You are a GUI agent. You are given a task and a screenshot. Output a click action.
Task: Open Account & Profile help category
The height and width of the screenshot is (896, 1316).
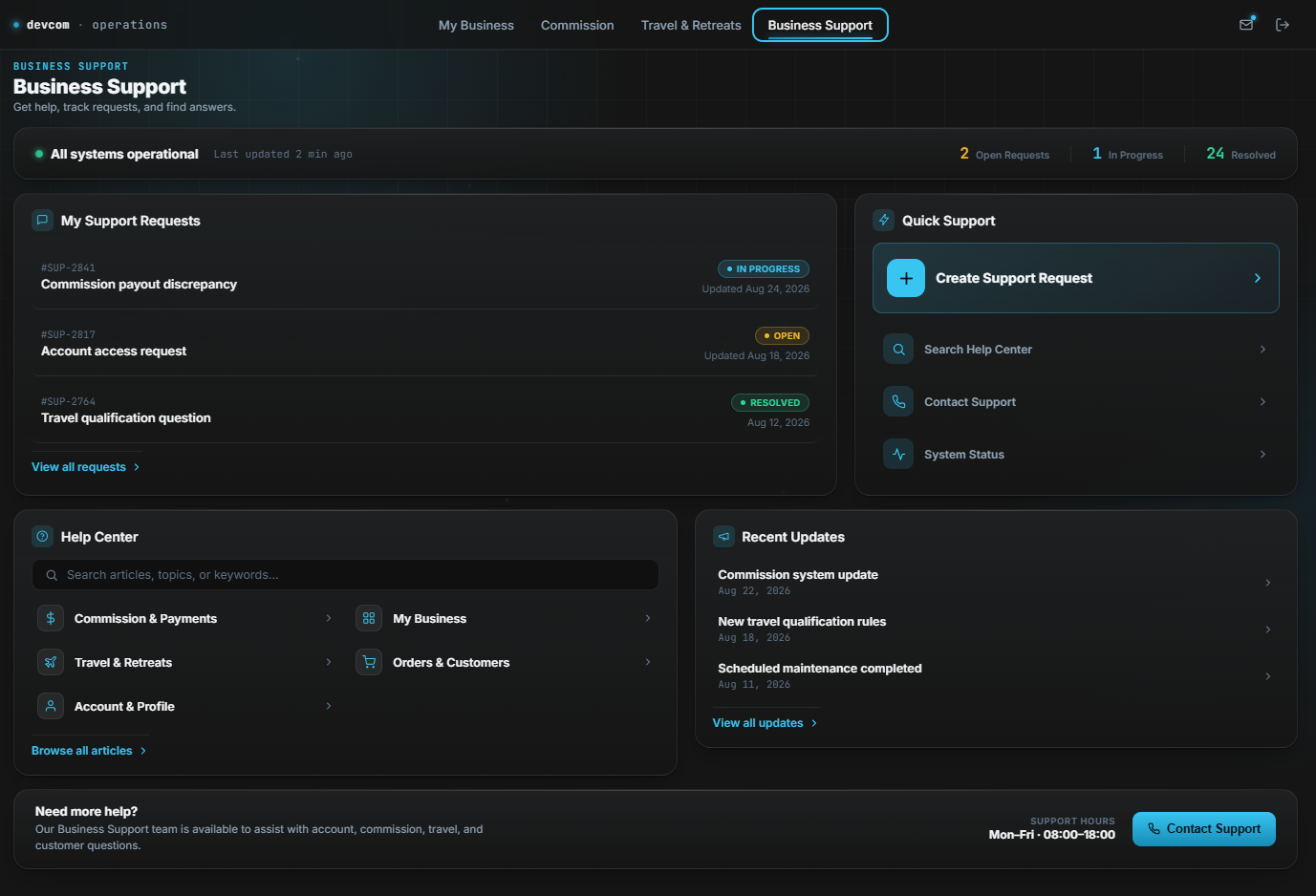185,706
